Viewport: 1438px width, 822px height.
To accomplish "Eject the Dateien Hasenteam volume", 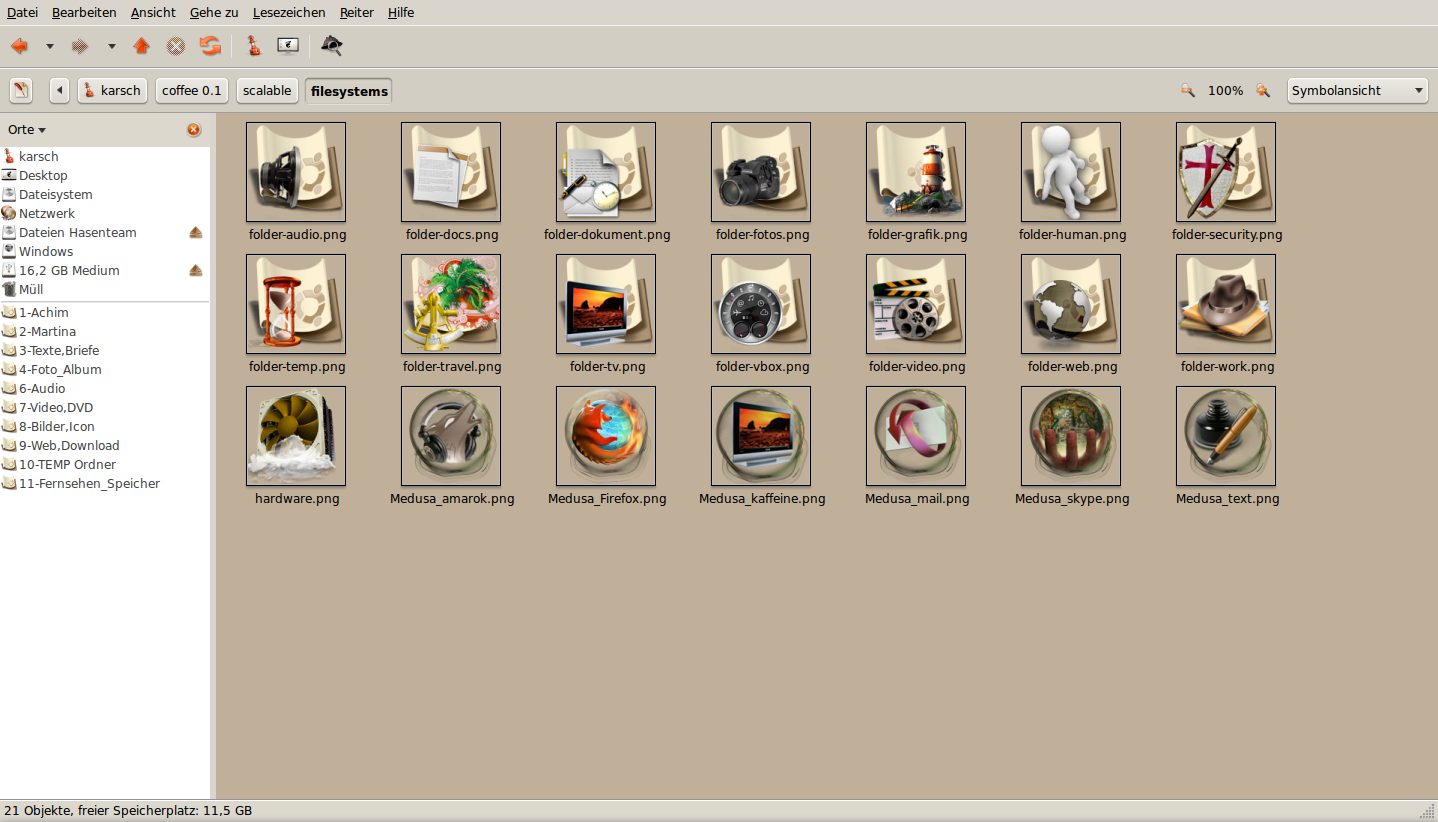I will (196, 232).
